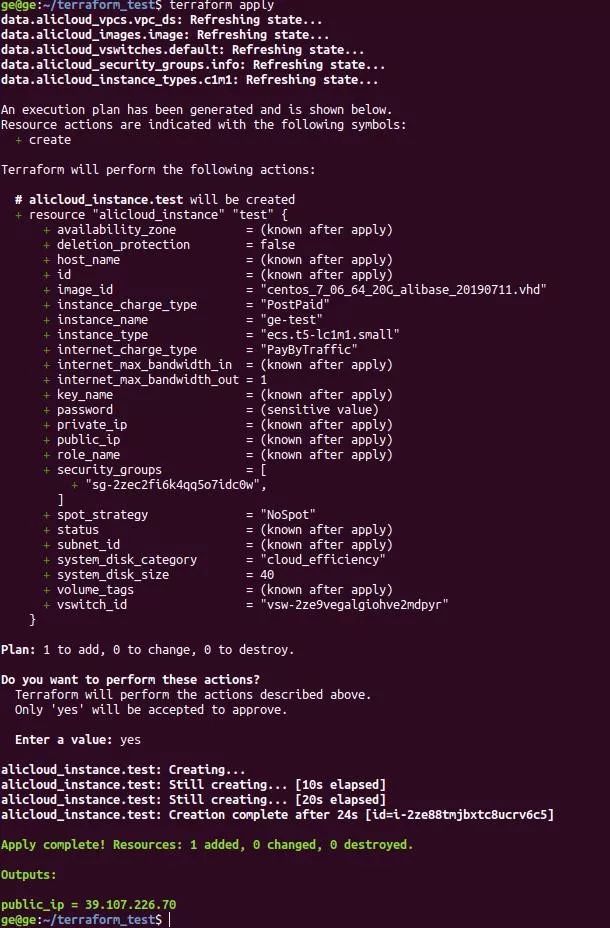610x928 pixels.
Task: Click the Do you want to perform prompt
Action: (x=130, y=679)
